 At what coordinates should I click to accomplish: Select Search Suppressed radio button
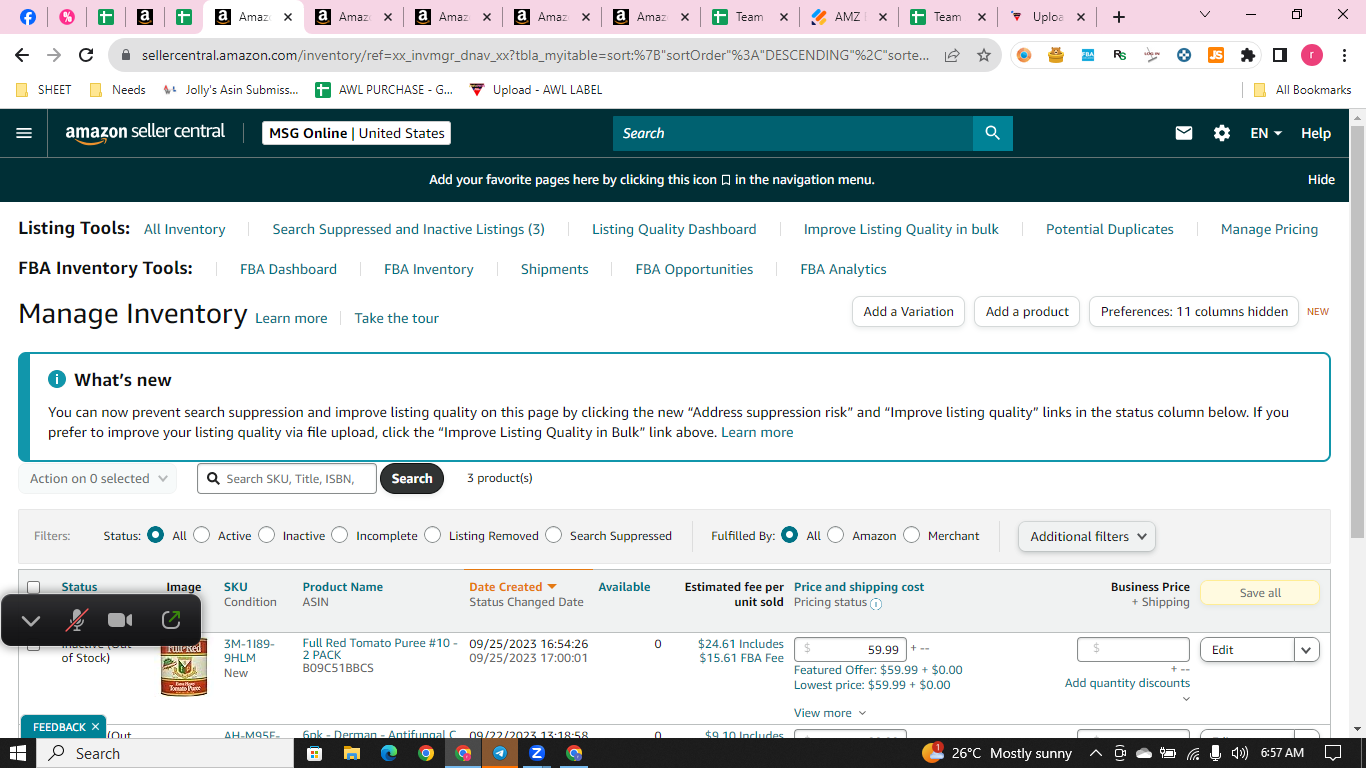click(554, 535)
